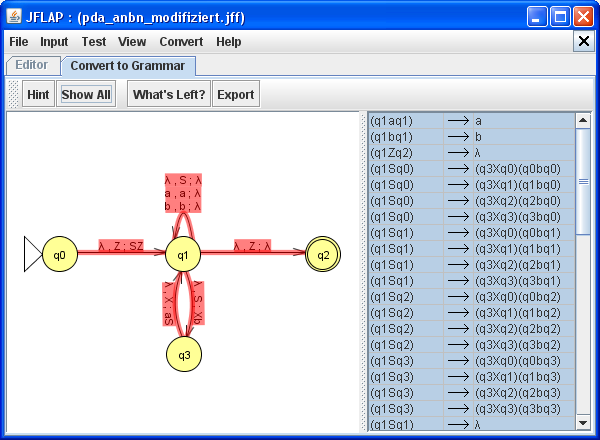This screenshot has width=600, height=440.
Task: Open the Input menu
Action: tap(54, 42)
